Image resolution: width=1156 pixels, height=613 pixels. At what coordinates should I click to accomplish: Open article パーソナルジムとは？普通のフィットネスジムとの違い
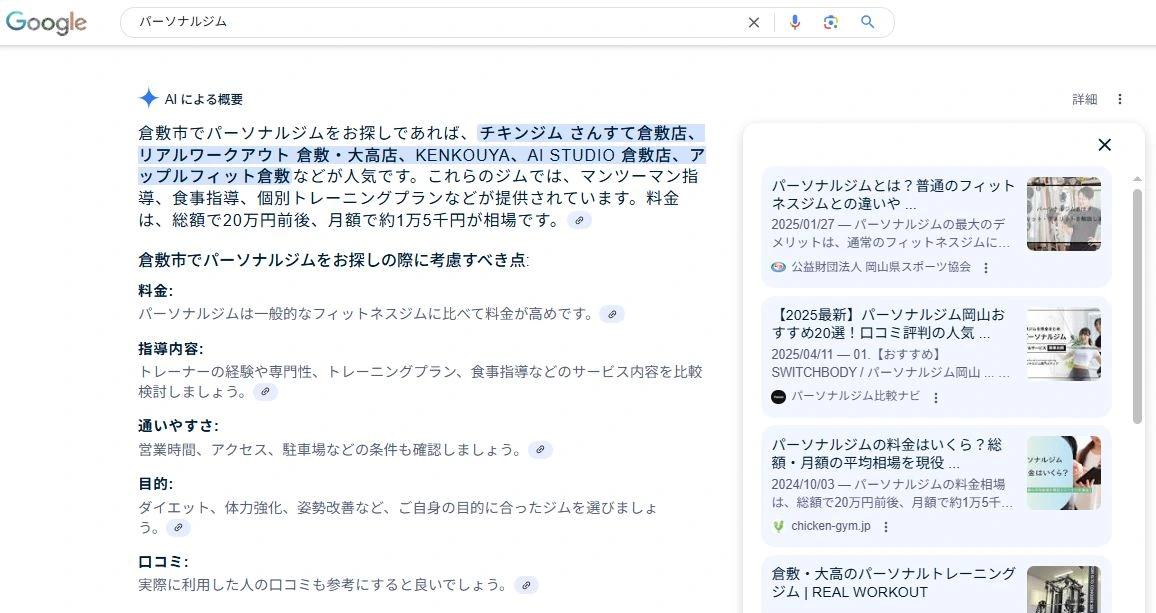pos(893,195)
